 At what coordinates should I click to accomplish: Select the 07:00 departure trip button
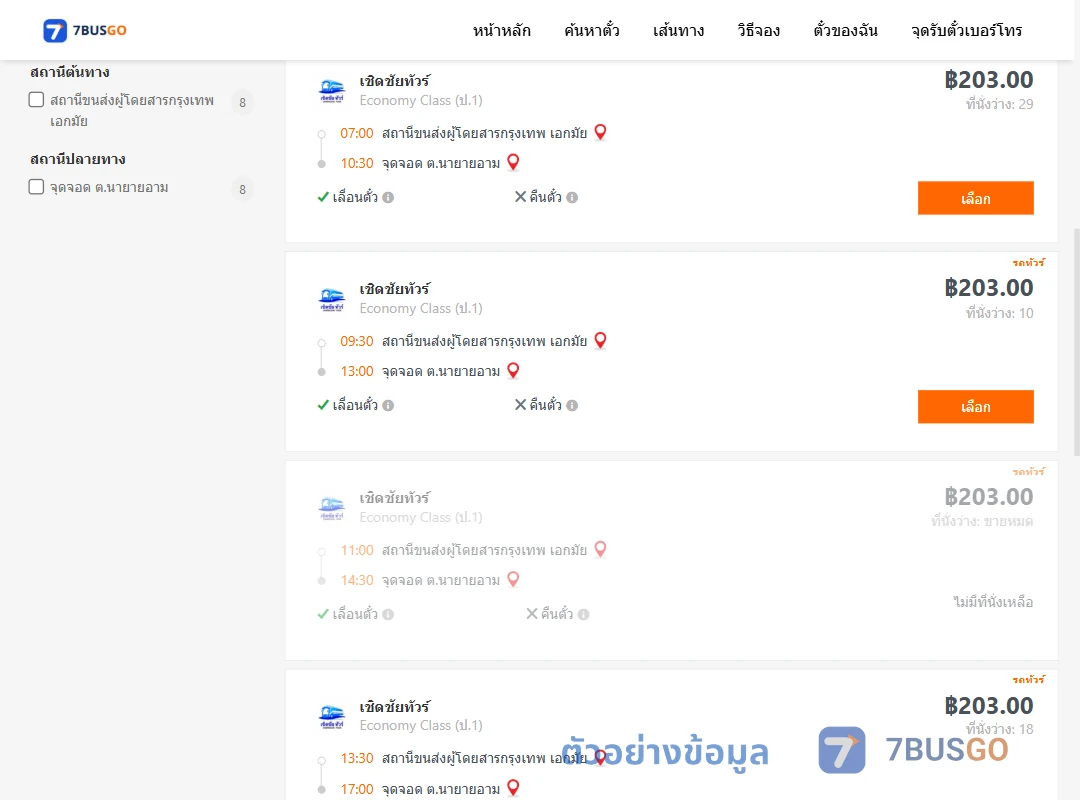pyautogui.click(x=975, y=198)
